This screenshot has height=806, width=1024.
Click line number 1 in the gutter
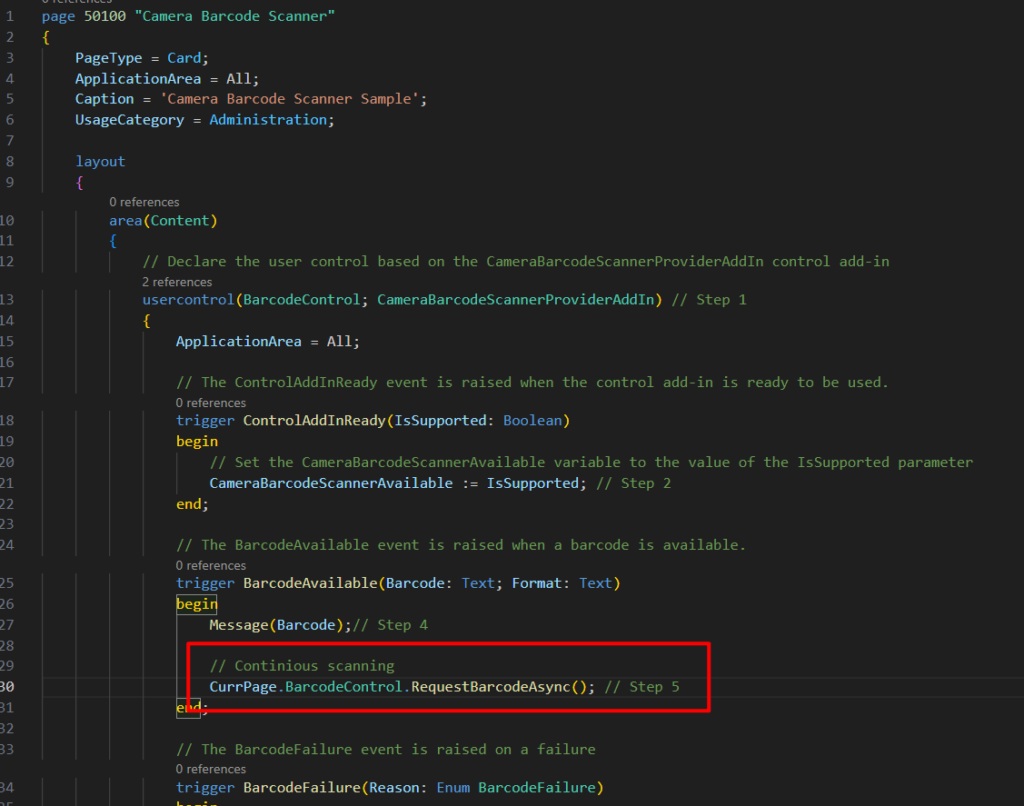pyautogui.click(x=9, y=17)
